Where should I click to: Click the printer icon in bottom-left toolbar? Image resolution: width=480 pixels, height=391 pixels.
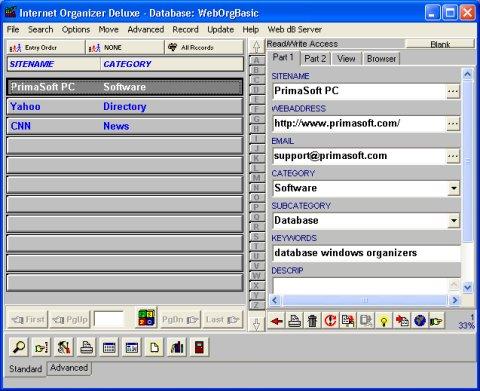coord(87,347)
